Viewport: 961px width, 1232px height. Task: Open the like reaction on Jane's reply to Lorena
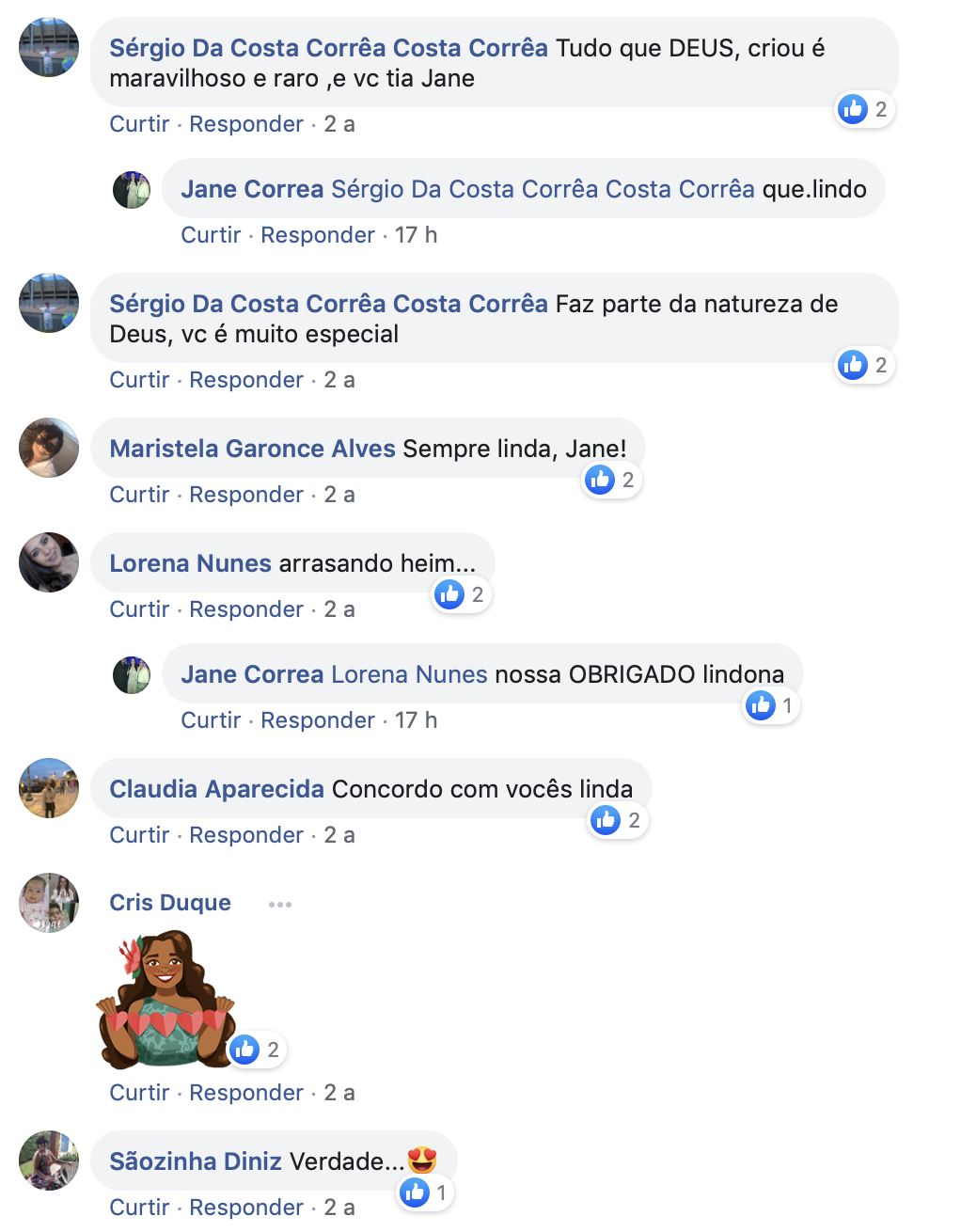[x=771, y=705]
